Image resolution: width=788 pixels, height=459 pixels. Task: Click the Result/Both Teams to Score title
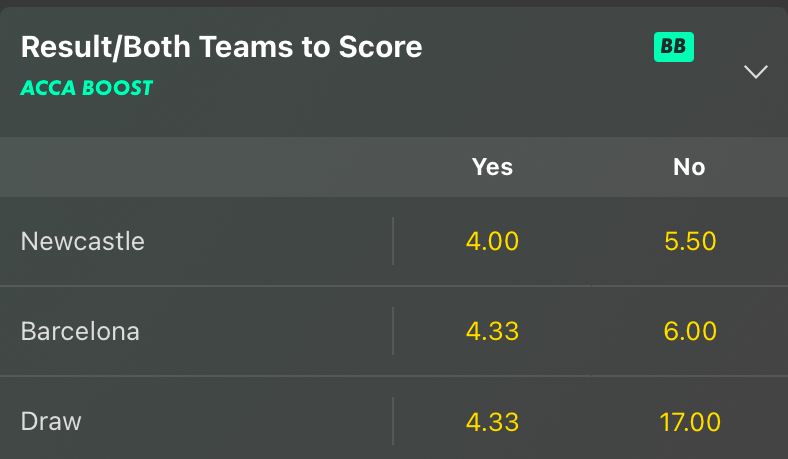(x=222, y=47)
